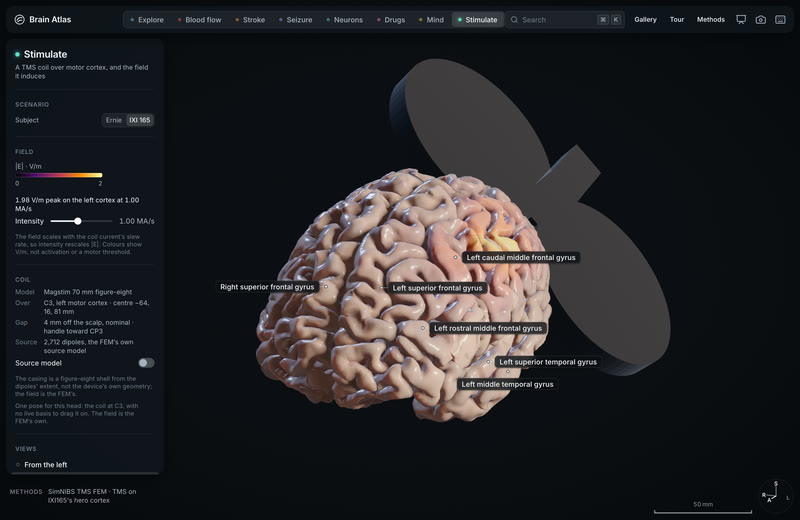The width and height of the screenshot is (800, 520).
Task: Start the Tour
Action: (677, 19)
